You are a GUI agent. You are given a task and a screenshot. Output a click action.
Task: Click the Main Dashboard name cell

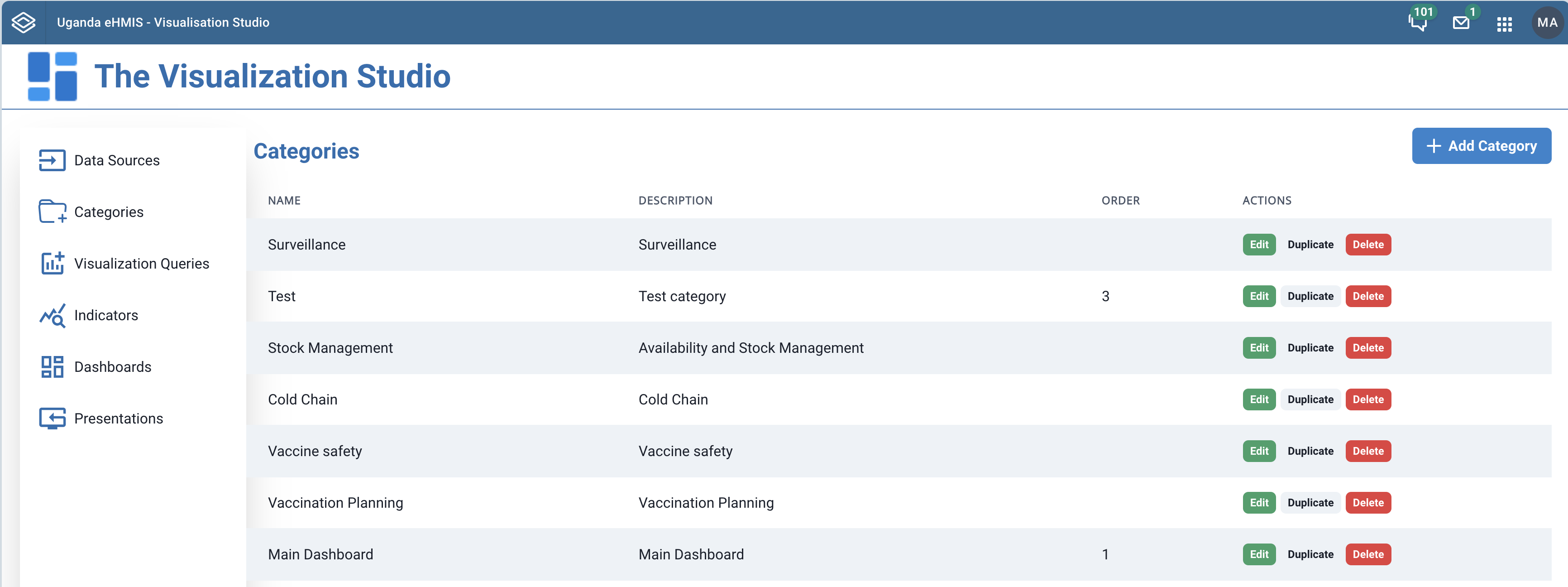pyautogui.click(x=320, y=554)
